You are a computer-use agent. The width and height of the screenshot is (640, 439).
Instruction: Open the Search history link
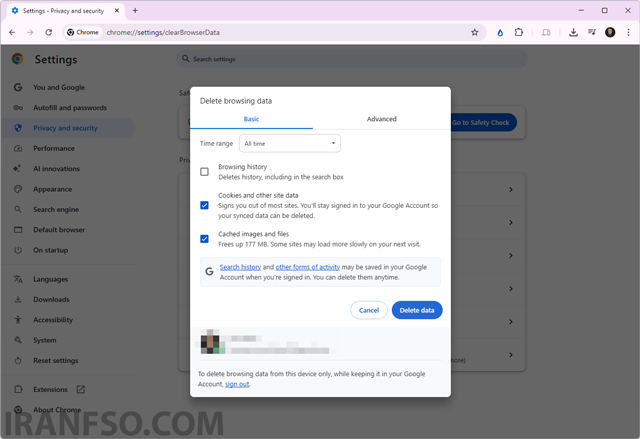pyautogui.click(x=240, y=267)
